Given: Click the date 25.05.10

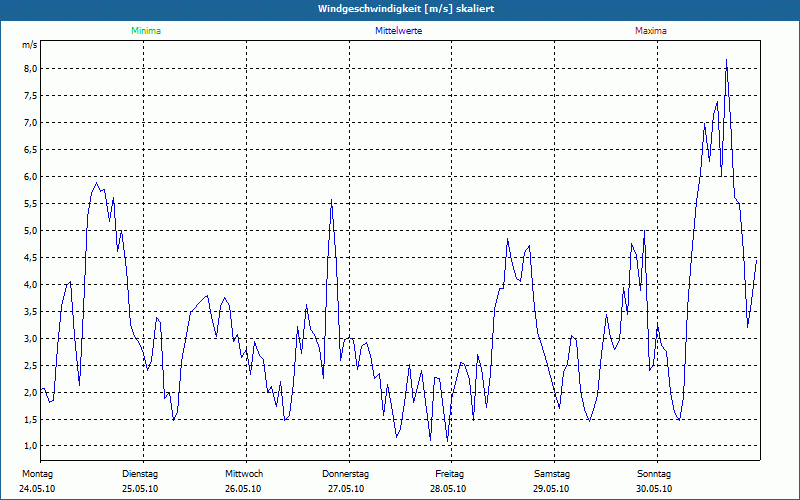Looking at the screenshot, I should 140,489.
